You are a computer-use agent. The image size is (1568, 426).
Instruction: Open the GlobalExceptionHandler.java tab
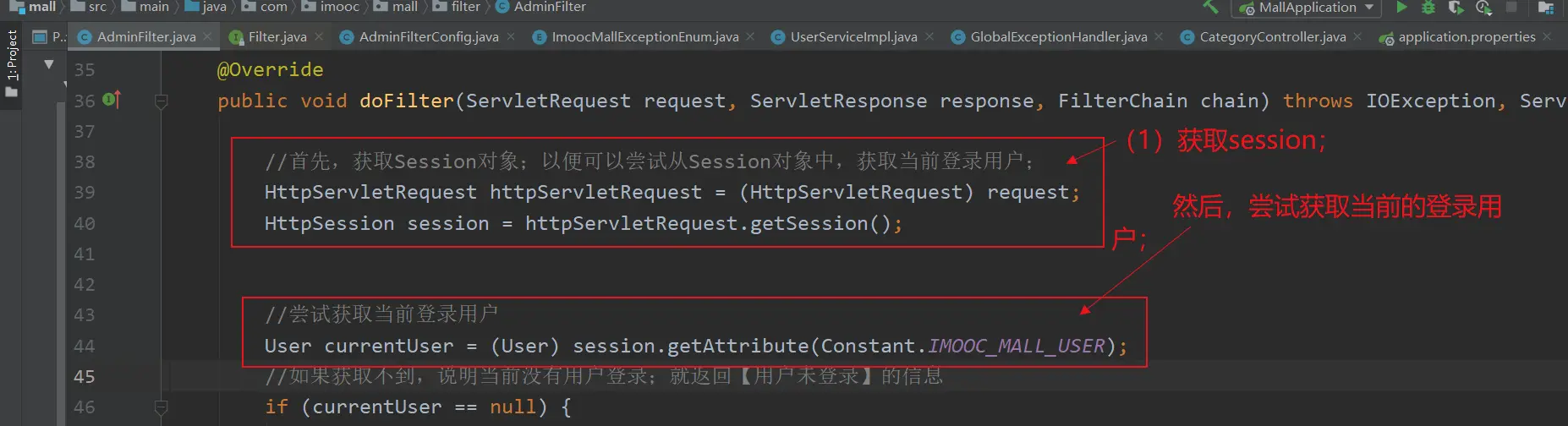(1058, 37)
